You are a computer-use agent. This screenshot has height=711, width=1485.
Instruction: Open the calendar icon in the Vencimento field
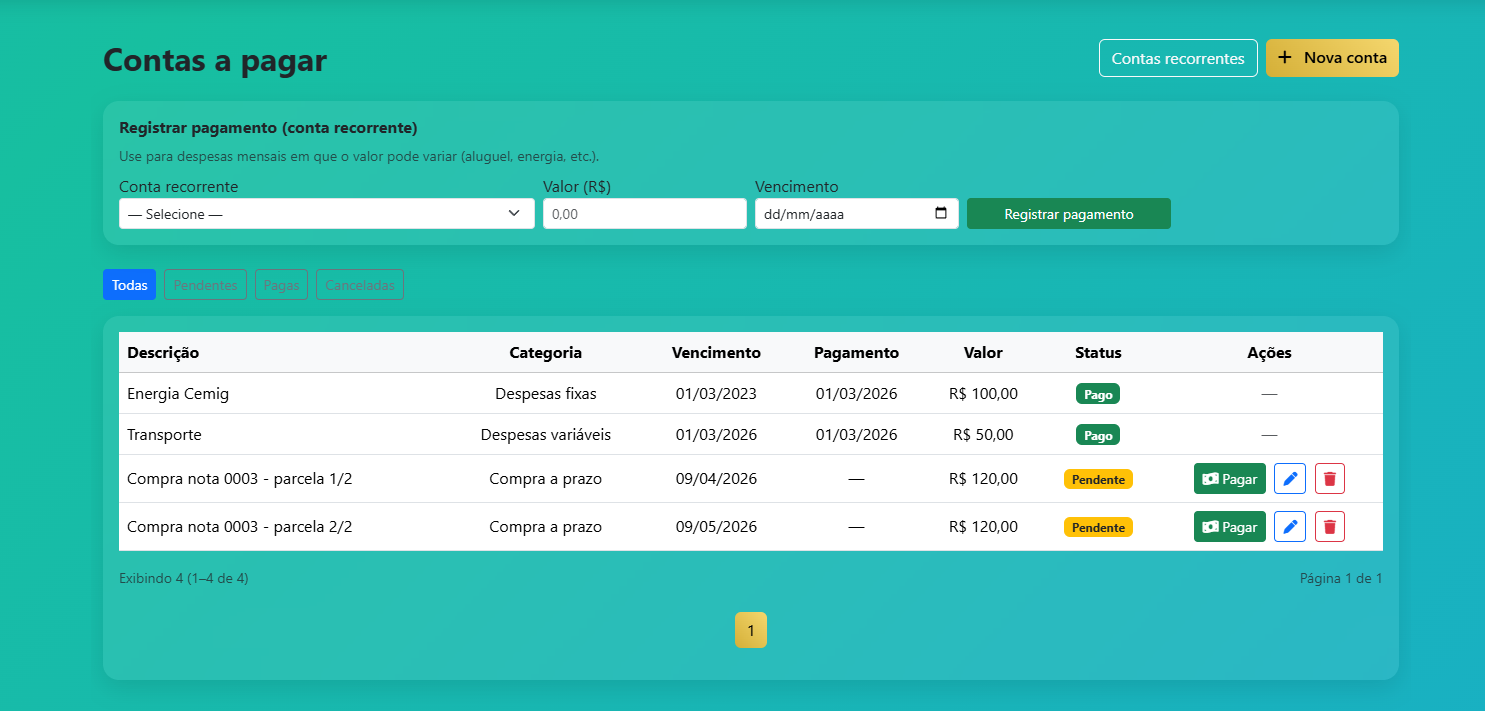(941, 213)
